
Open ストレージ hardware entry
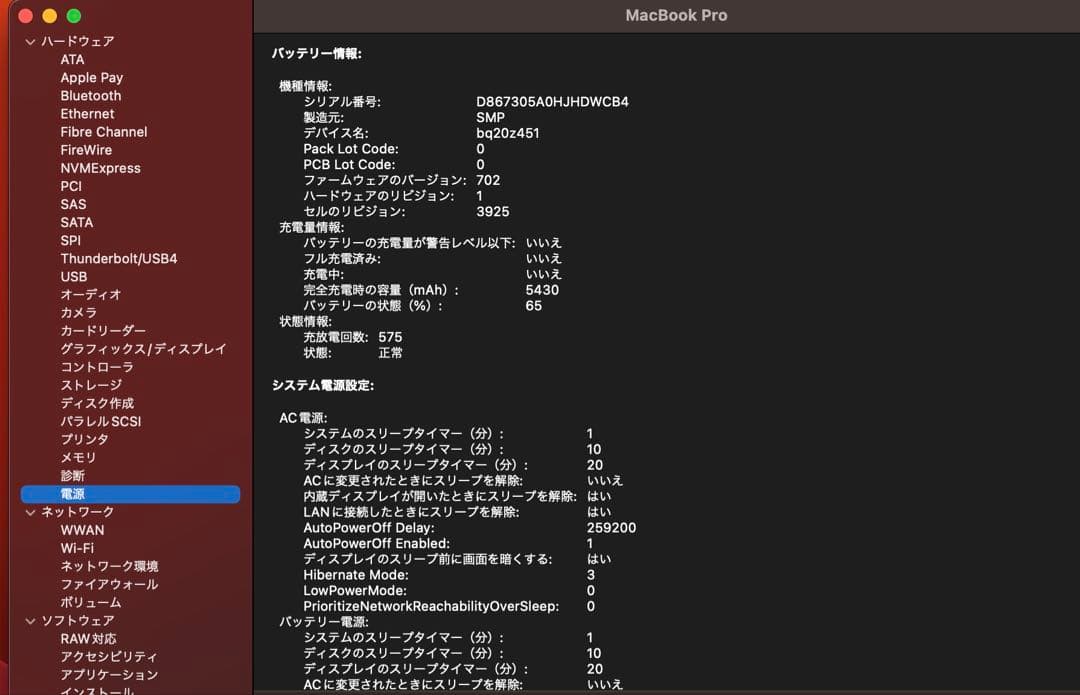click(91, 385)
